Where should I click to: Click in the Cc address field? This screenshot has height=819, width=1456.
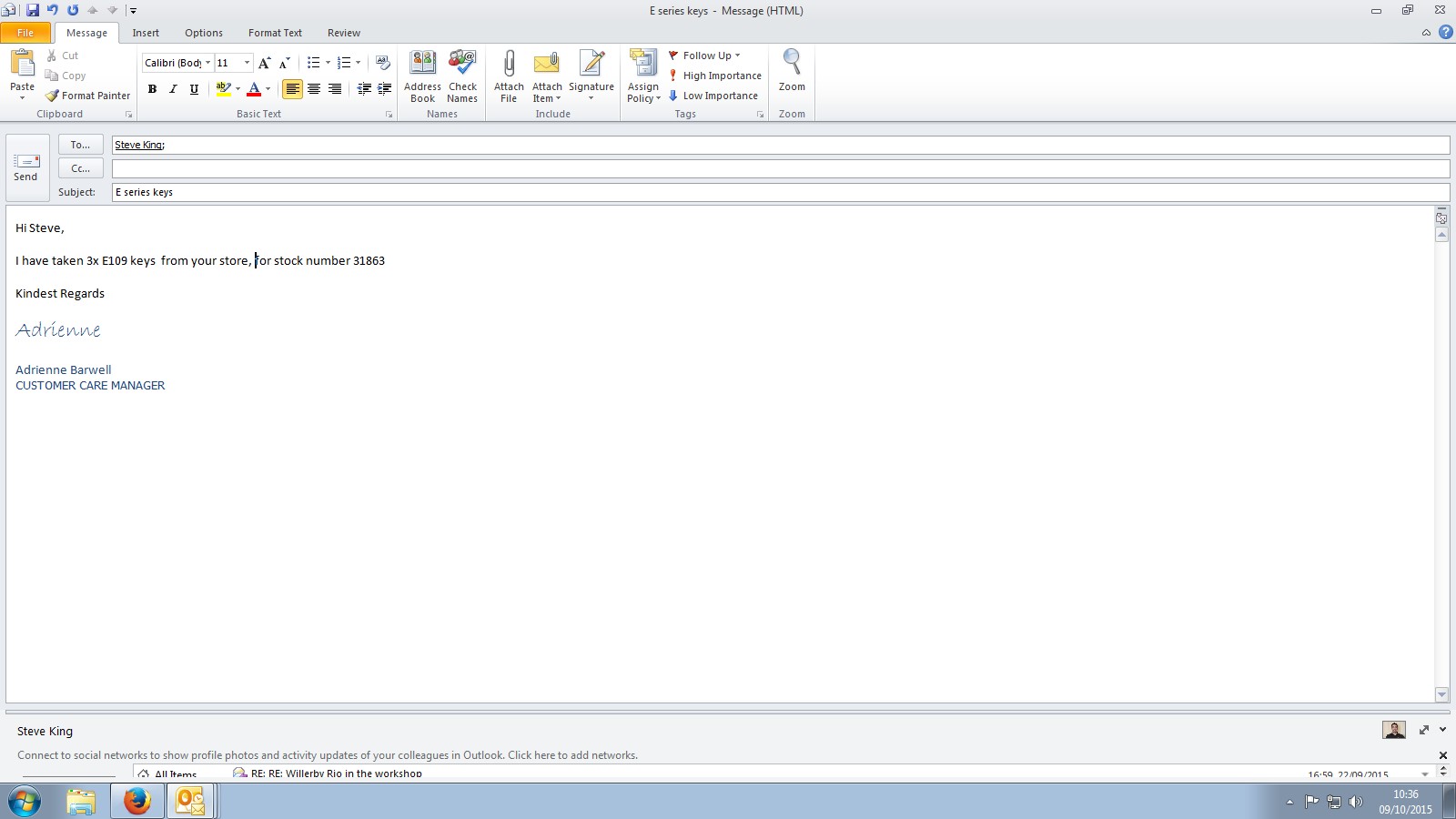point(781,168)
